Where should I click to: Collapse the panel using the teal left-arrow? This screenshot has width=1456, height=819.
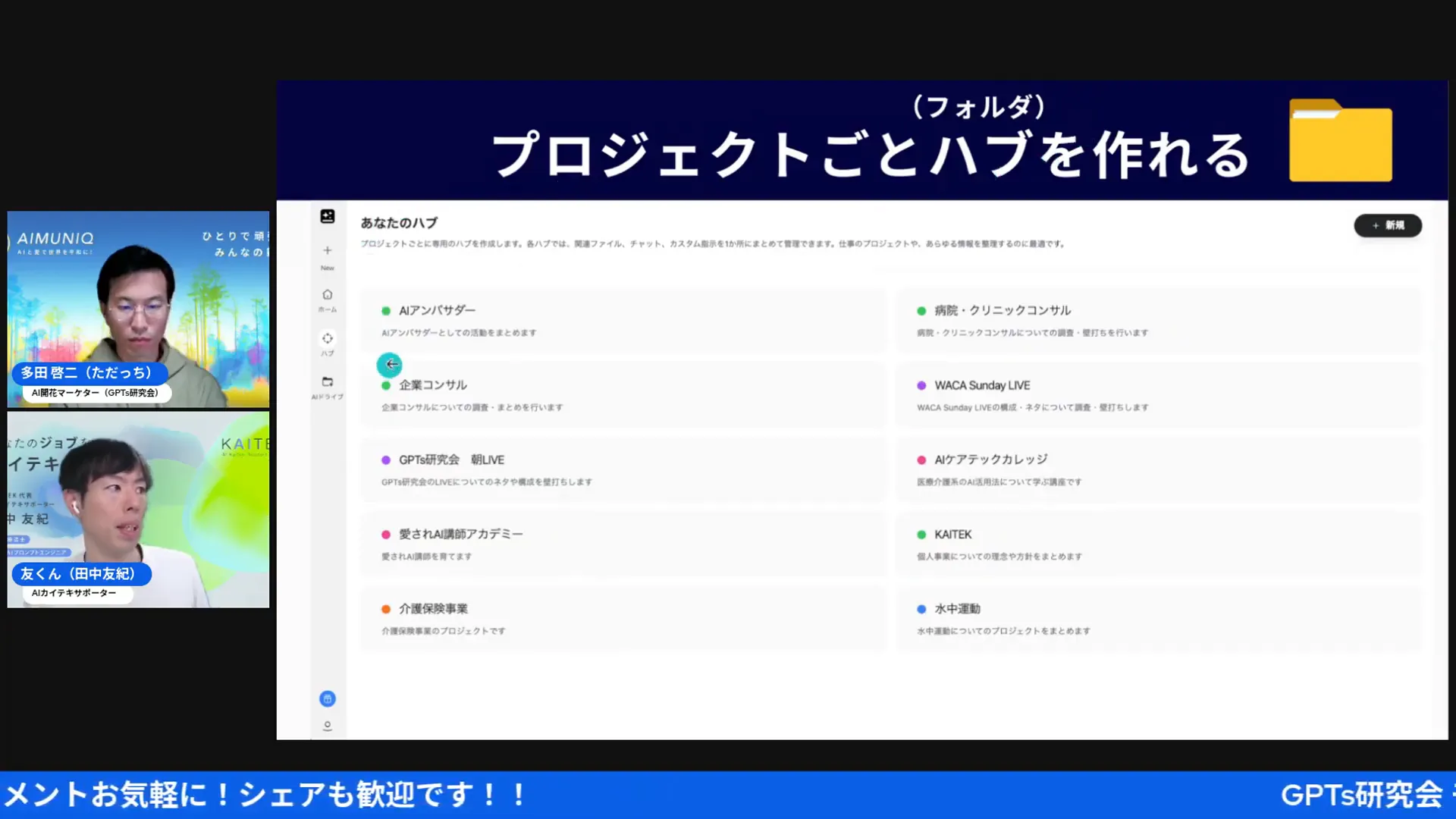pyautogui.click(x=389, y=365)
